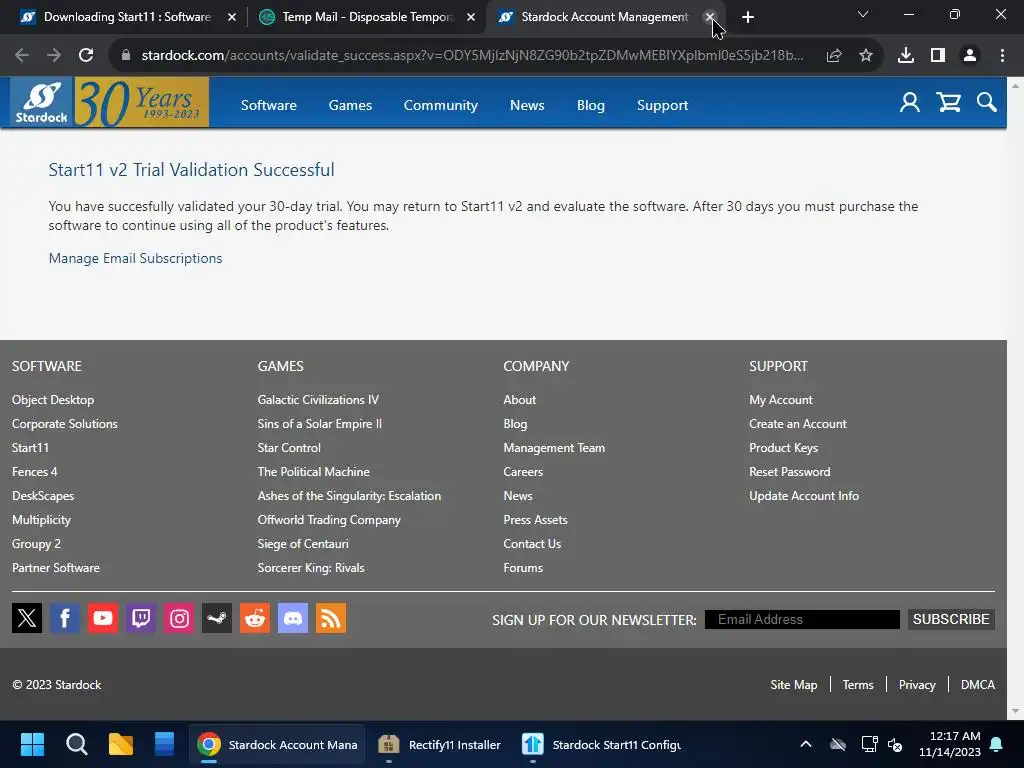This screenshot has height=768, width=1024.
Task: Open the shopping cart icon
Action: [x=948, y=103]
